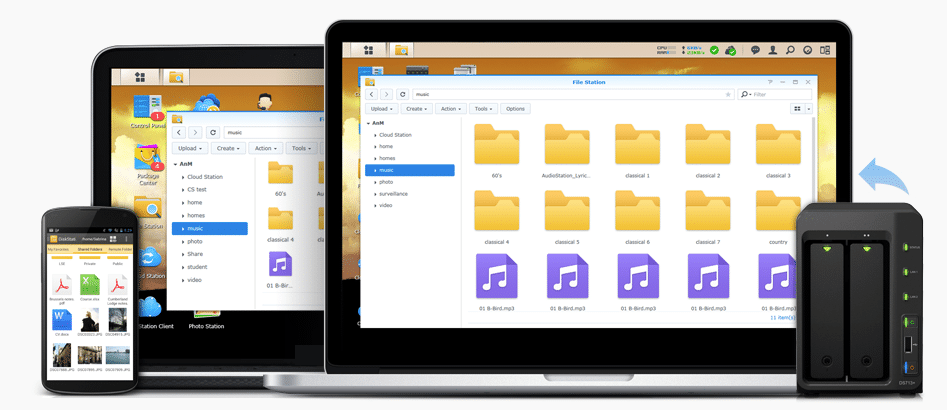
Task: Go back in back laptop File Station
Action: pos(178,132)
